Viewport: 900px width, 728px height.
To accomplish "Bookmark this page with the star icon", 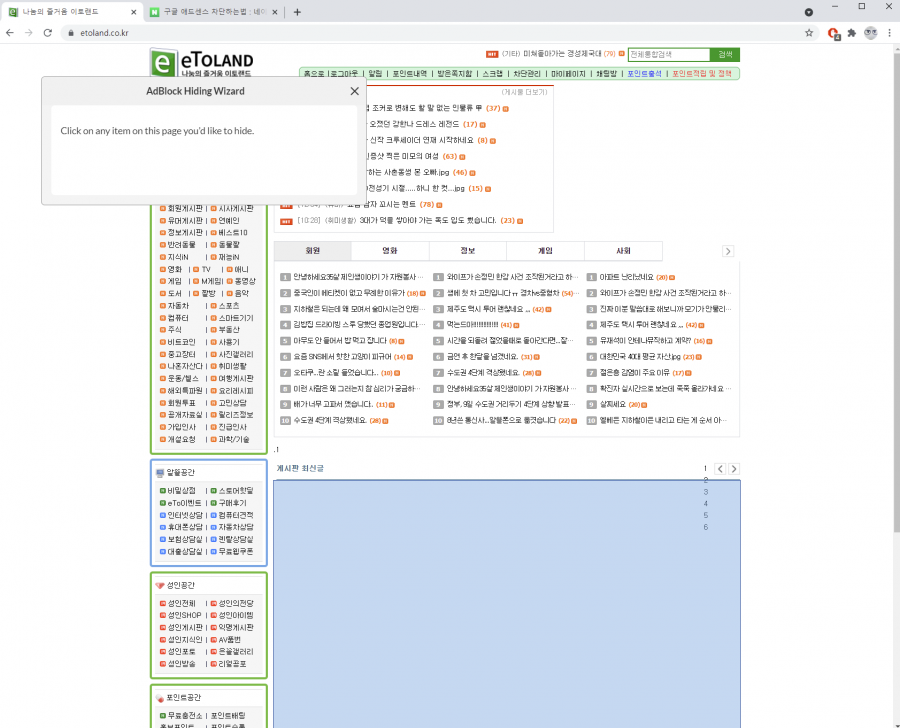I will [x=809, y=33].
